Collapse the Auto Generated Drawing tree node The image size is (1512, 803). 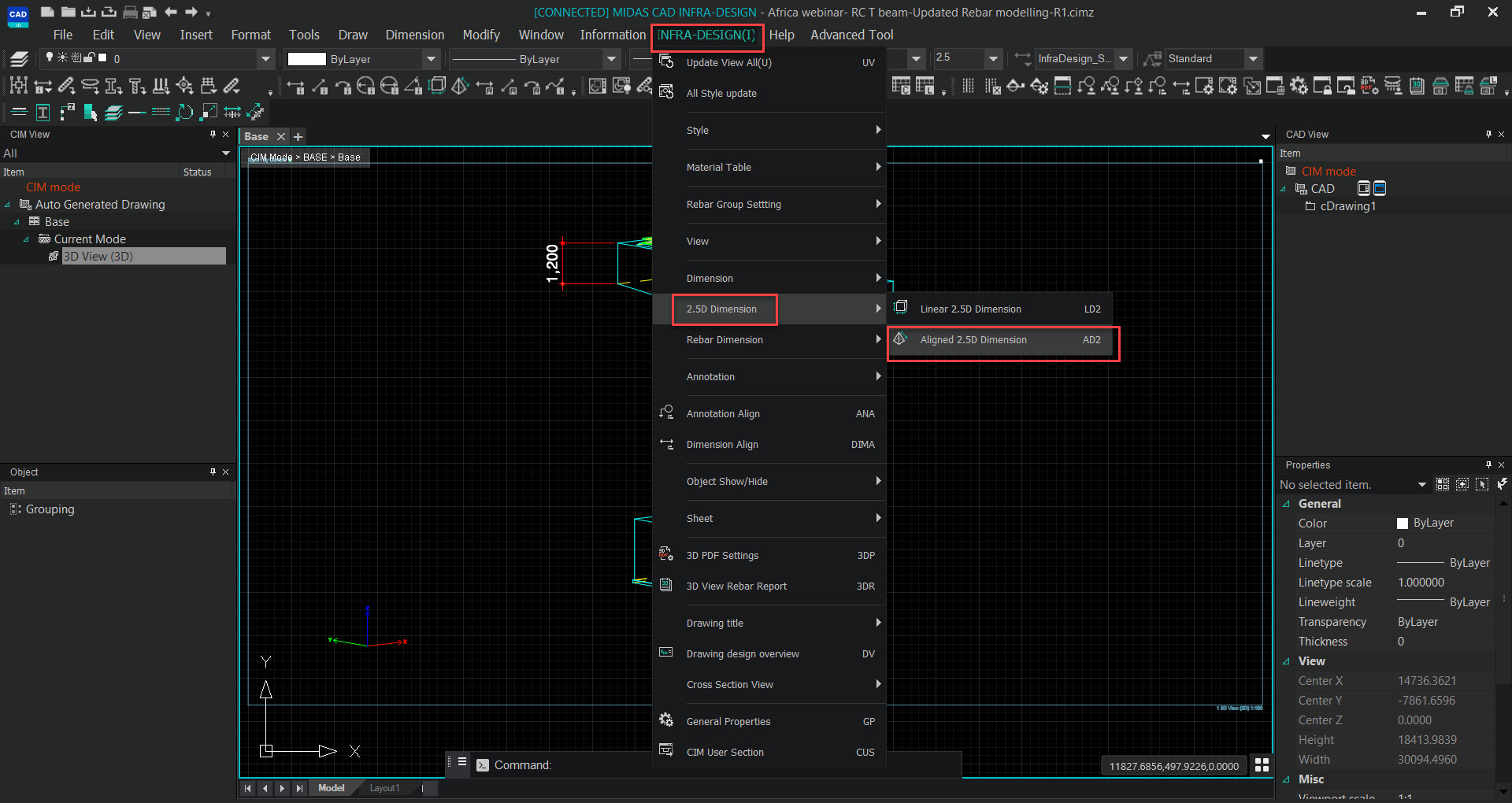click(x=8, y=205)
